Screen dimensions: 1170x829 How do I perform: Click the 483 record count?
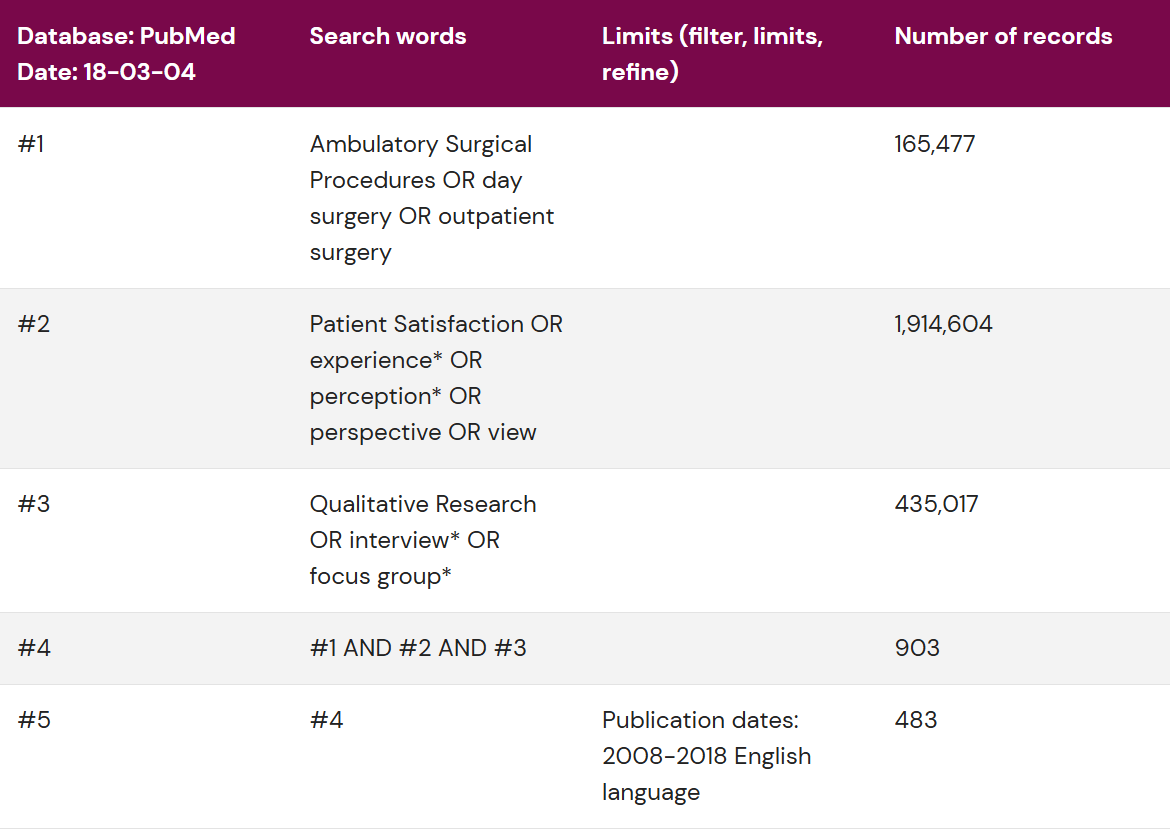tap(916, 720)
